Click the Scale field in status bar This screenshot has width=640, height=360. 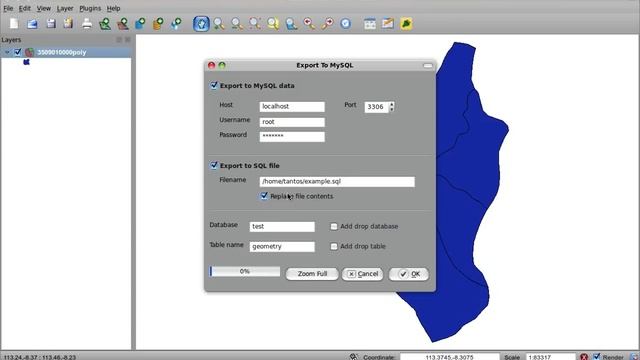pos(551,357)
